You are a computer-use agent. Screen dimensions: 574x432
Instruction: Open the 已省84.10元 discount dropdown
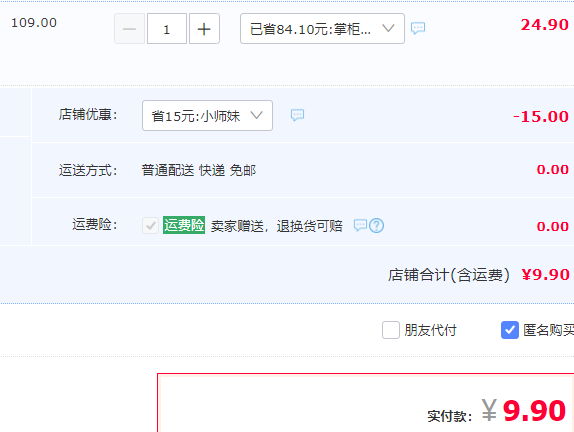point(322,29)
